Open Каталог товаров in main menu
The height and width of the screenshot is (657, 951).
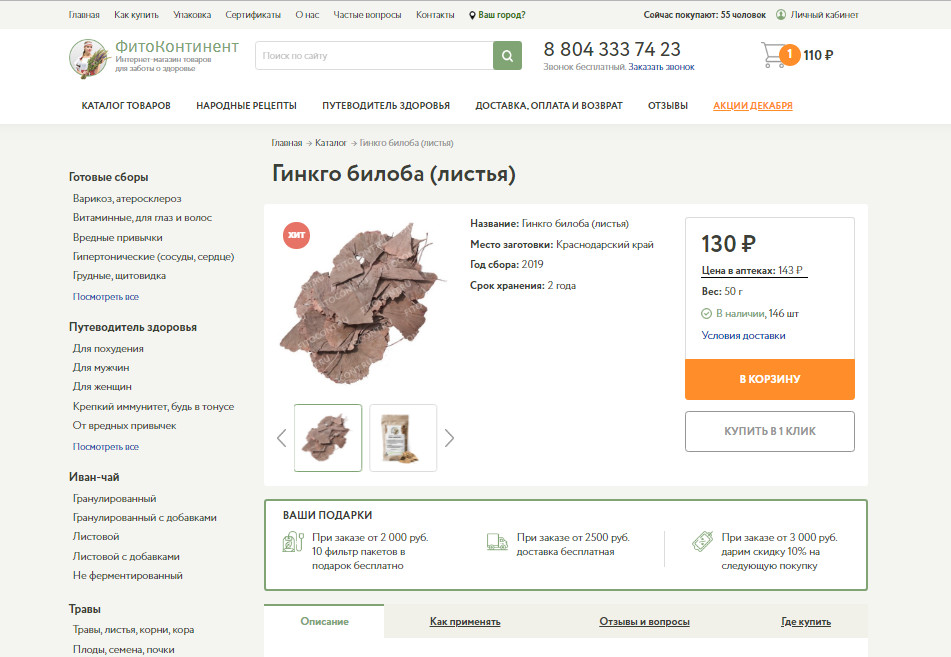126,106
